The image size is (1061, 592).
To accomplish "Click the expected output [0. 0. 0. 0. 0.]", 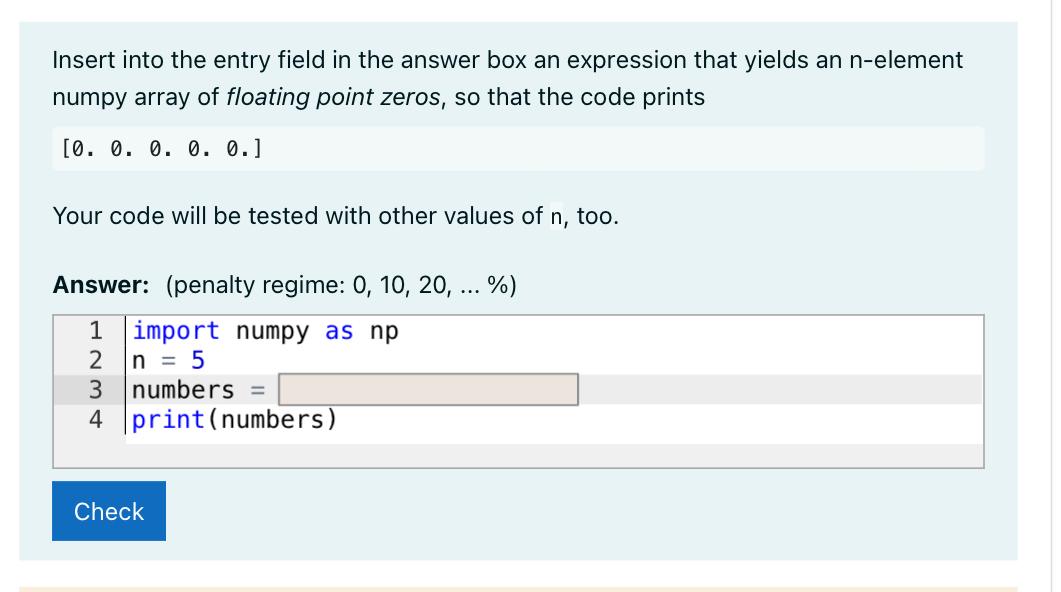I will (162, 148).
